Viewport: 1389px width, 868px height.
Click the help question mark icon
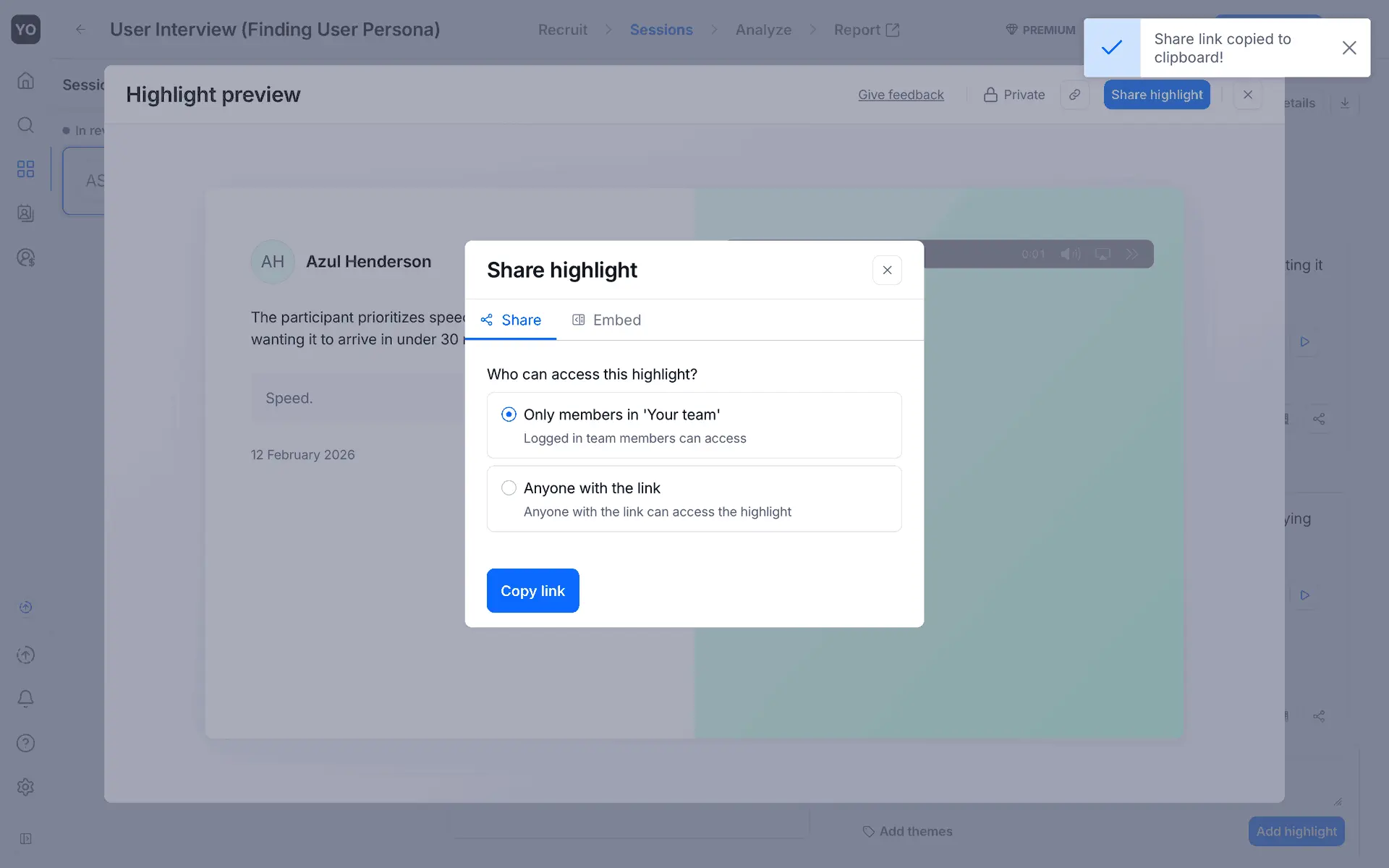point(25,743)
